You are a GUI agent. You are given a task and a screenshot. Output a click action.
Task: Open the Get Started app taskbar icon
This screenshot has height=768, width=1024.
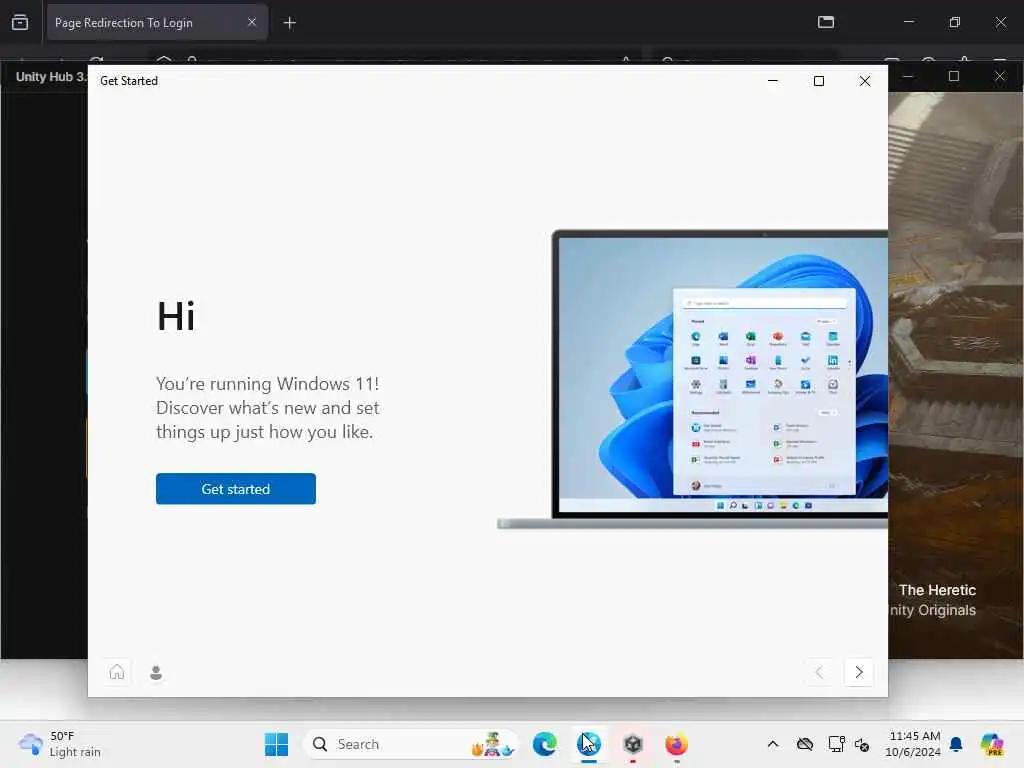(x=589, y=744)
